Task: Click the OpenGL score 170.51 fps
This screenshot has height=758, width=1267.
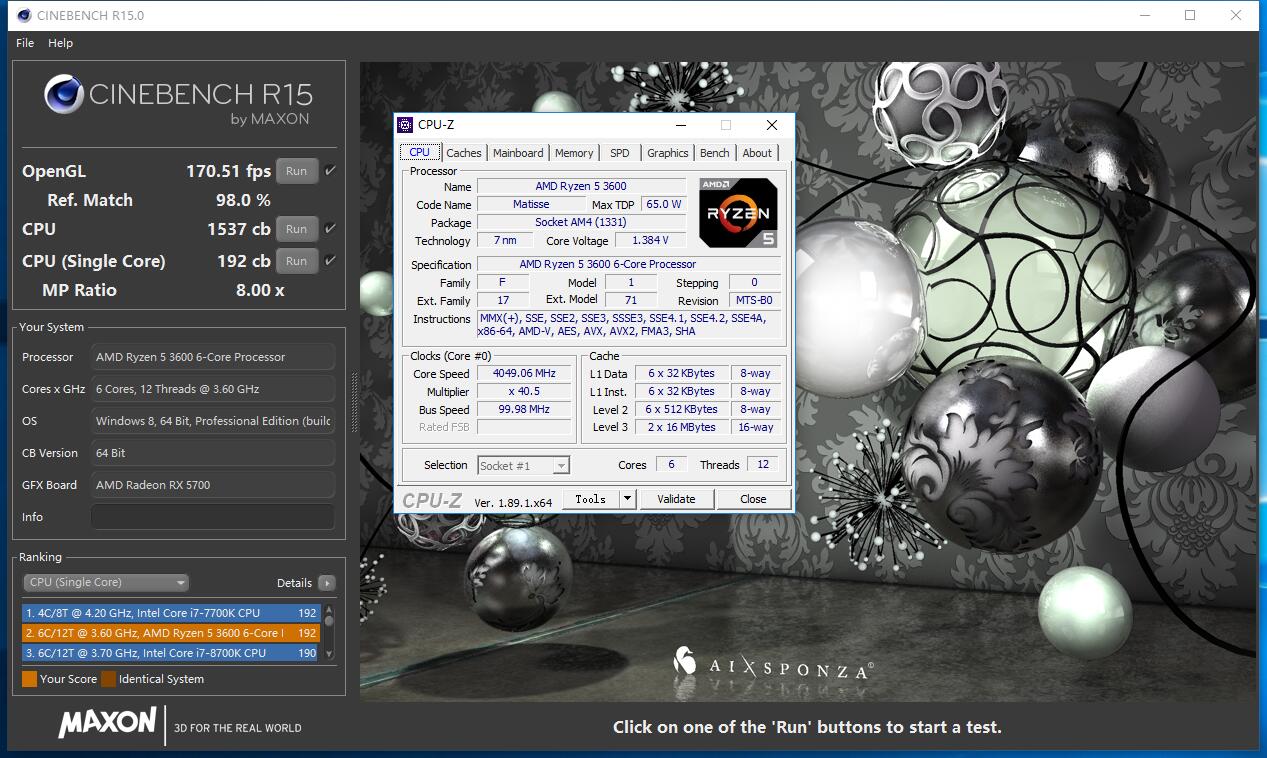Action: pos(228,171)
